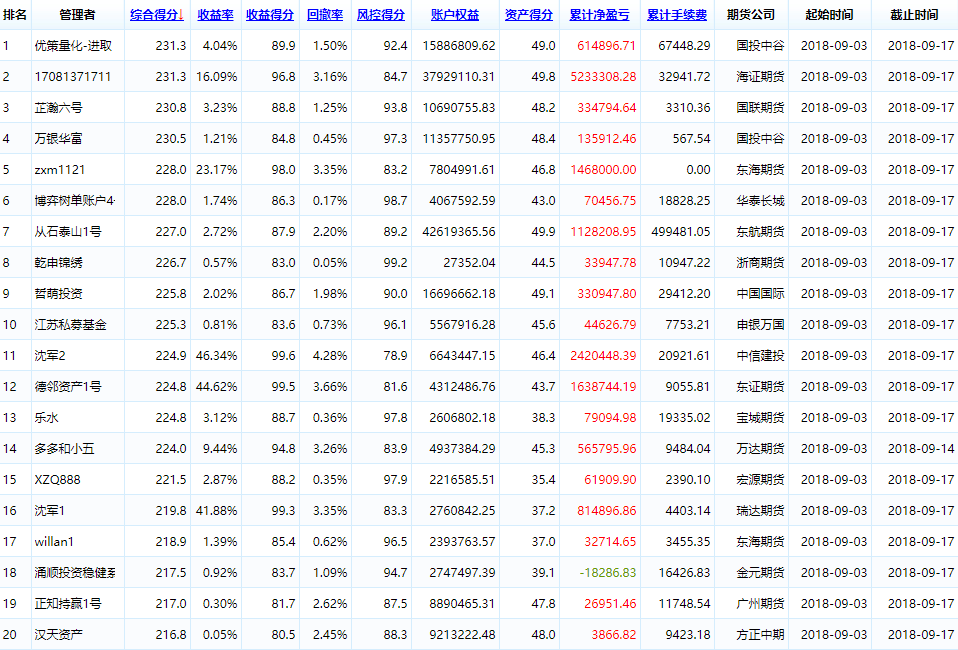The width and height of the screenshot is (958, 650).
Task: Select manager zxm1121
Action: click(59, 170)
